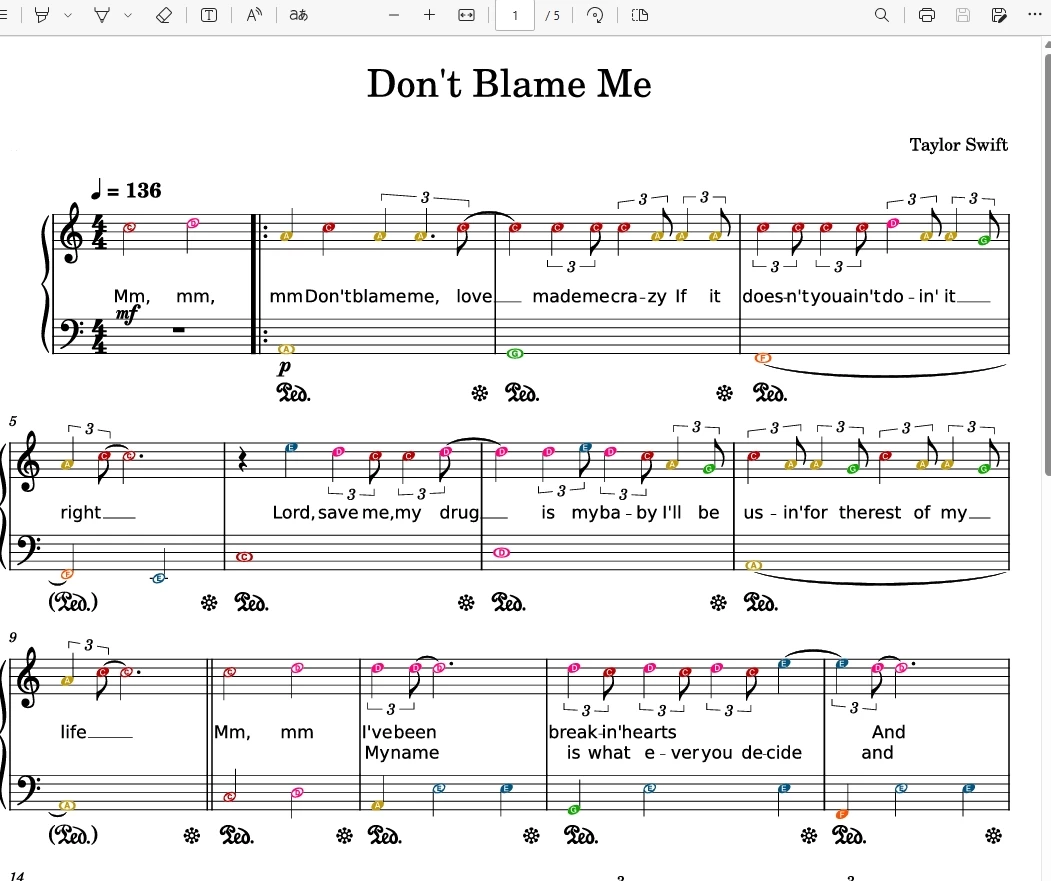
Task: Open the Translate tool
Action: (x=298, y=15)
